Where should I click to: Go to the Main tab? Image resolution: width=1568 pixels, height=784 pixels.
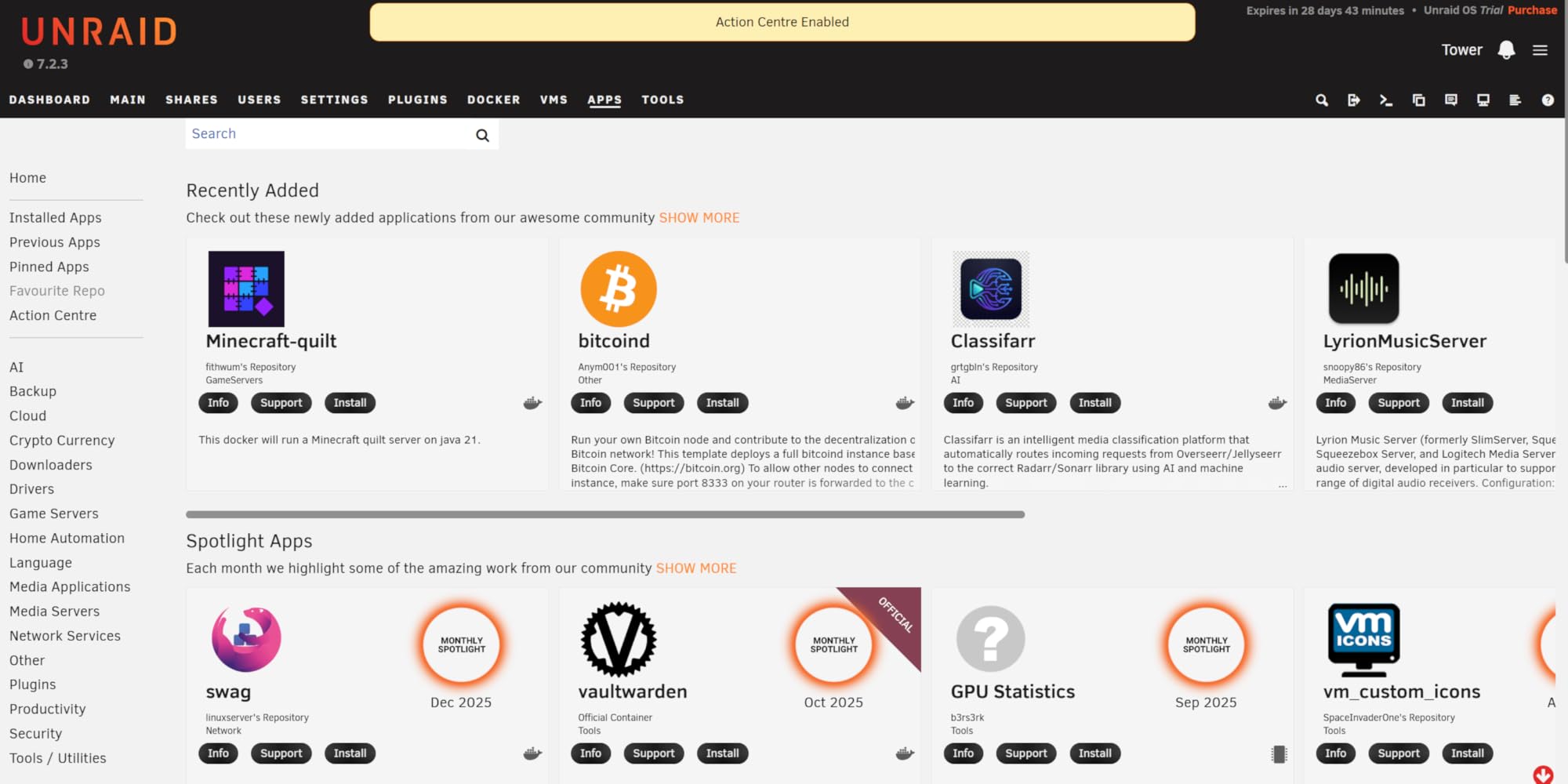(x=128, y=100)
